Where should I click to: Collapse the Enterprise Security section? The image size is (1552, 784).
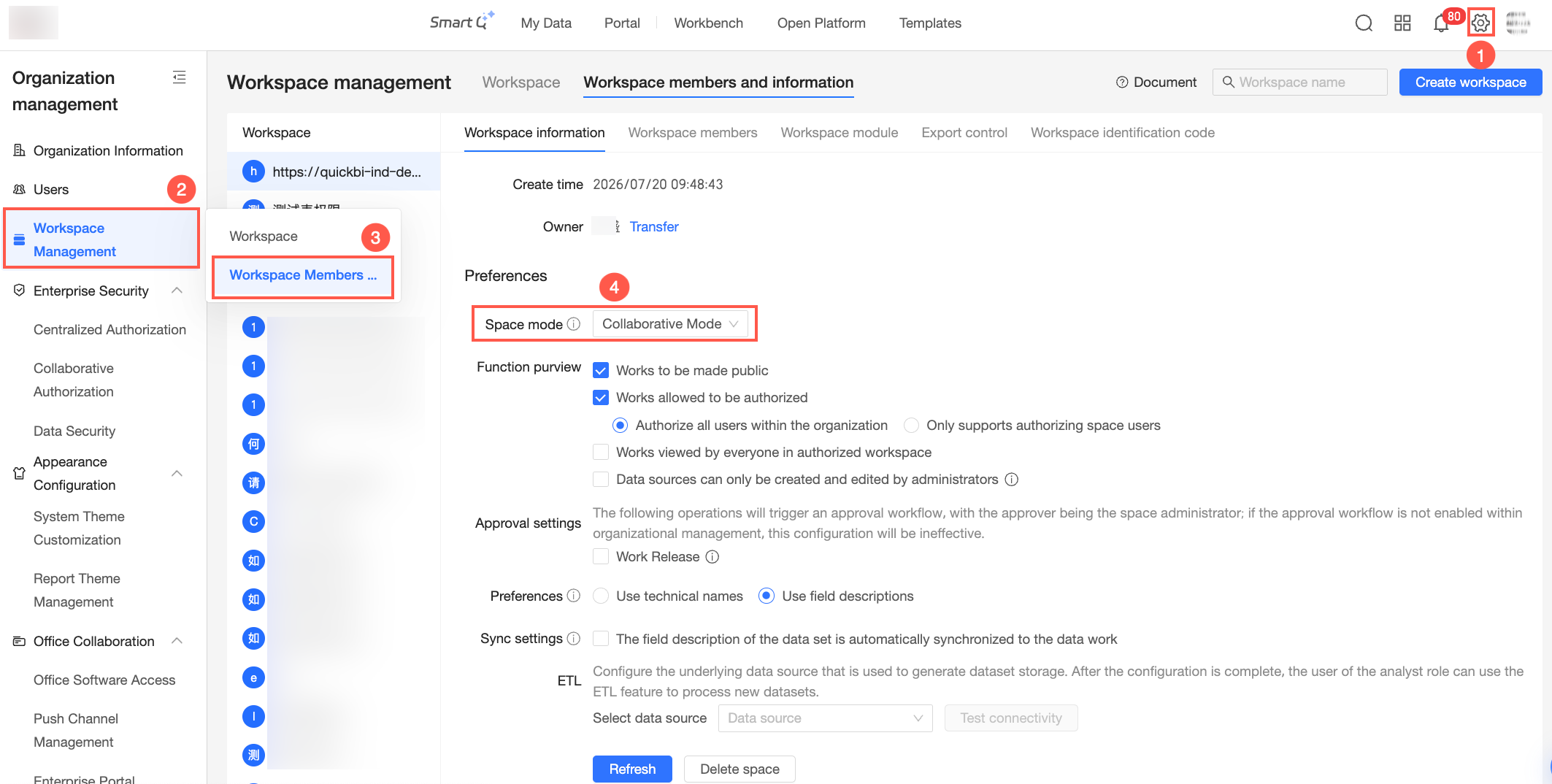pyautogui.click(x=177, y=291)
